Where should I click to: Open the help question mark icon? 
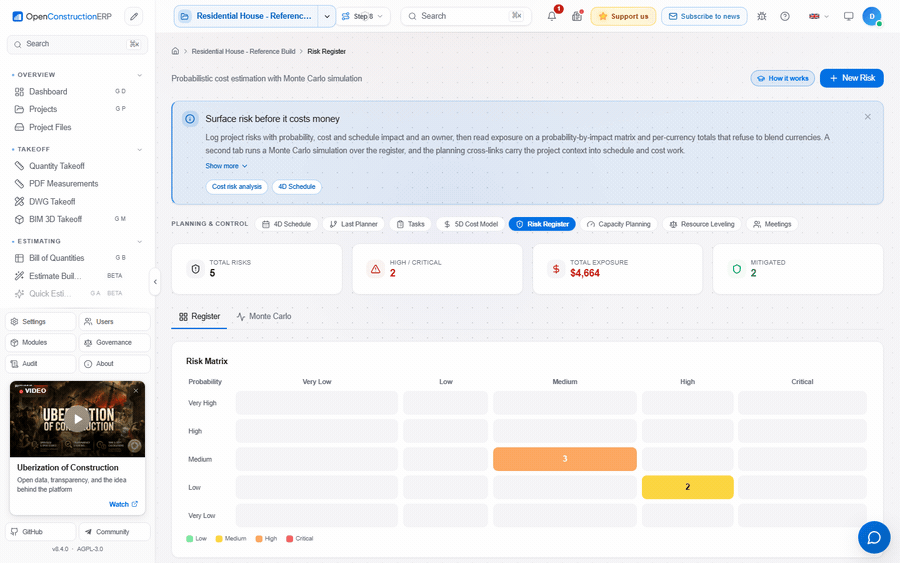785,16
